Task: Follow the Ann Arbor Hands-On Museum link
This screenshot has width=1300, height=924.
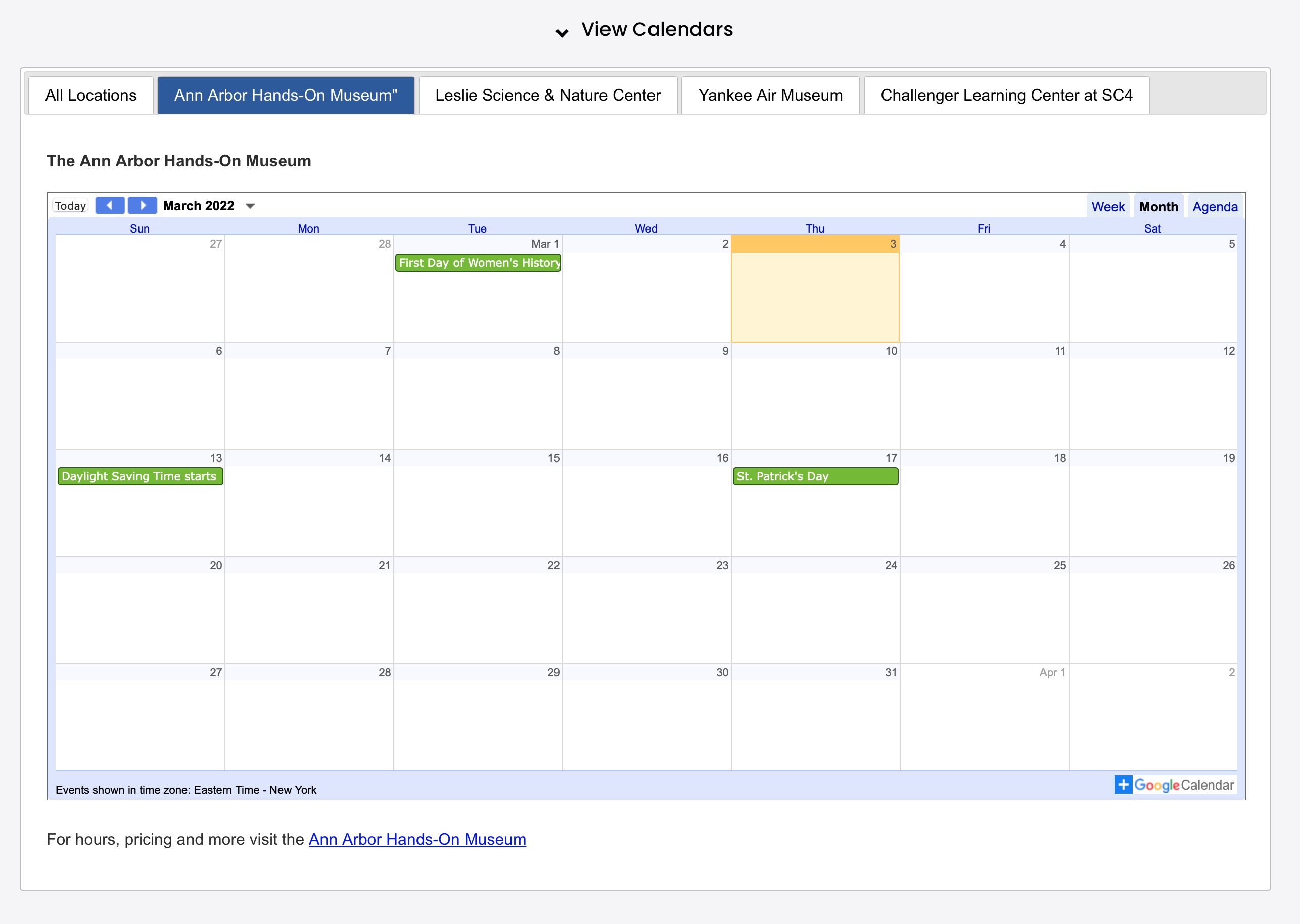Action: click(417, 839)
